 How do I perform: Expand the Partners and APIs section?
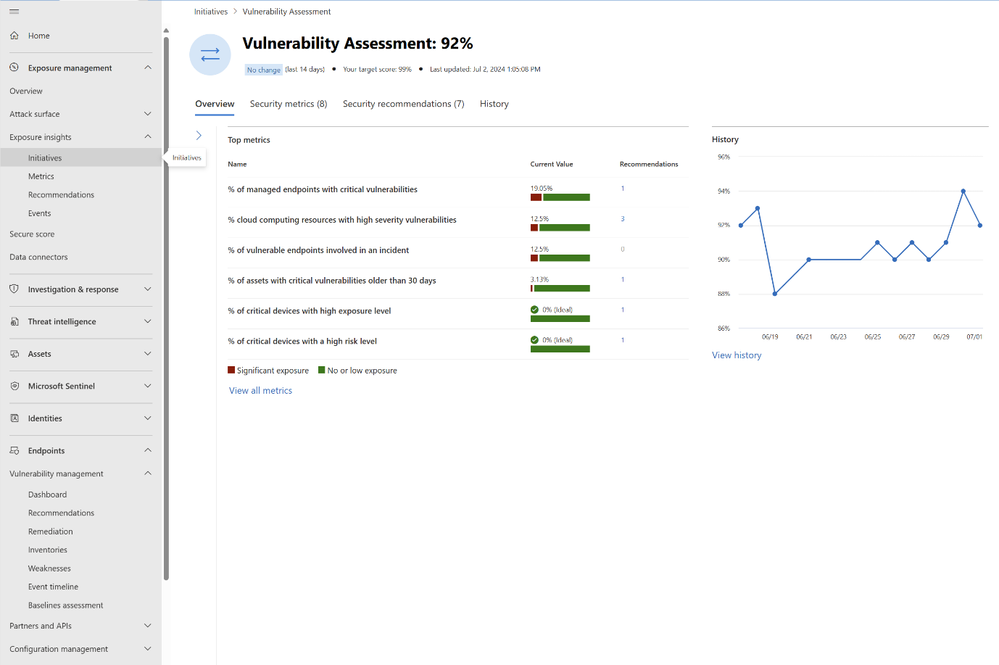pos(147,626)
